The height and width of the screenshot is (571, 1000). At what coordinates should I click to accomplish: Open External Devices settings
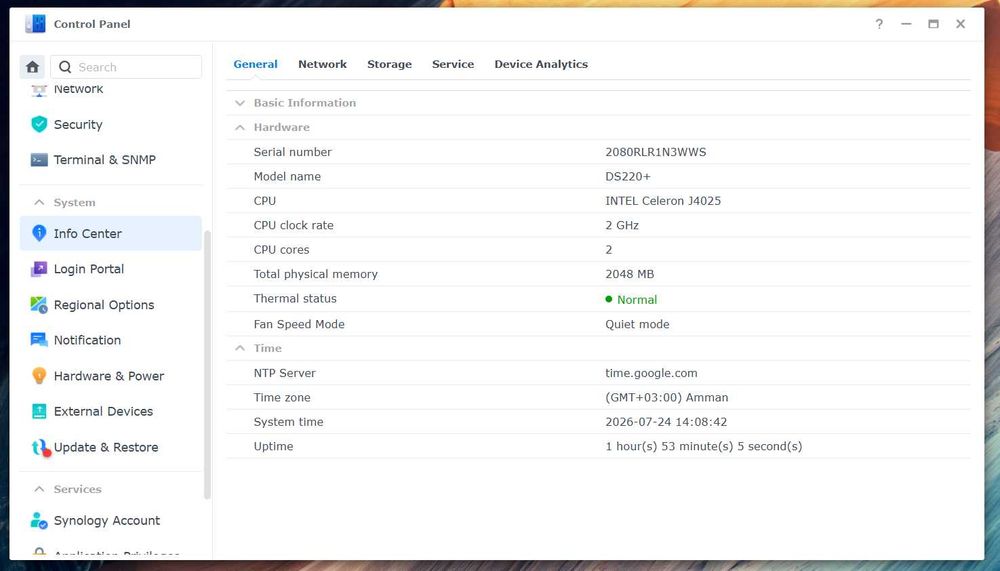point(110,412)
